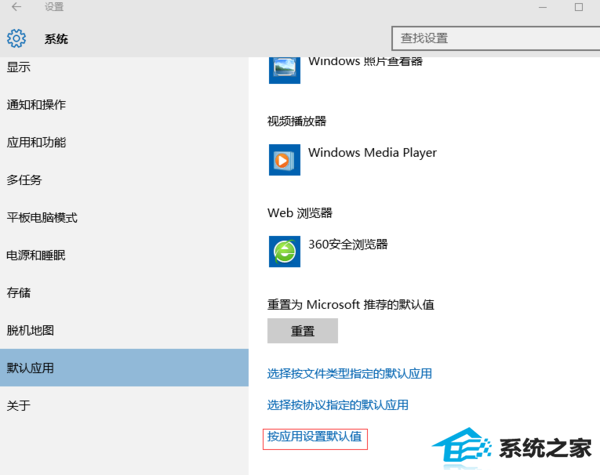
Task: Open 选择按协议指定的默认应用 link
Action: (338, 405)
